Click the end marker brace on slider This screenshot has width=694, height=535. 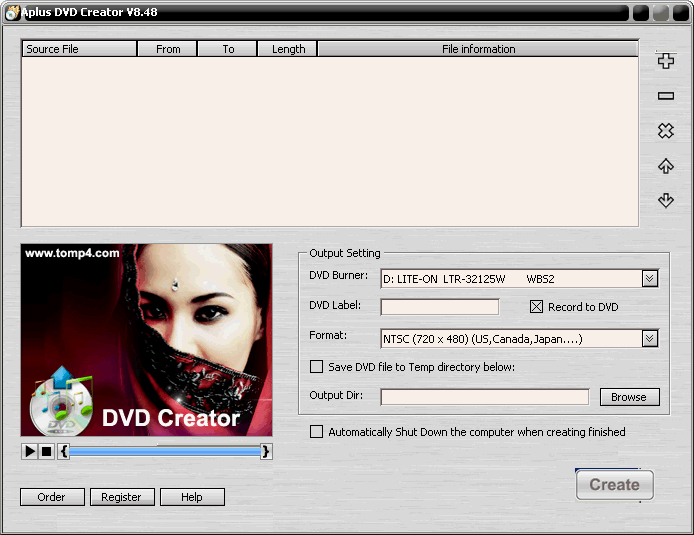[x=266, y=451]
